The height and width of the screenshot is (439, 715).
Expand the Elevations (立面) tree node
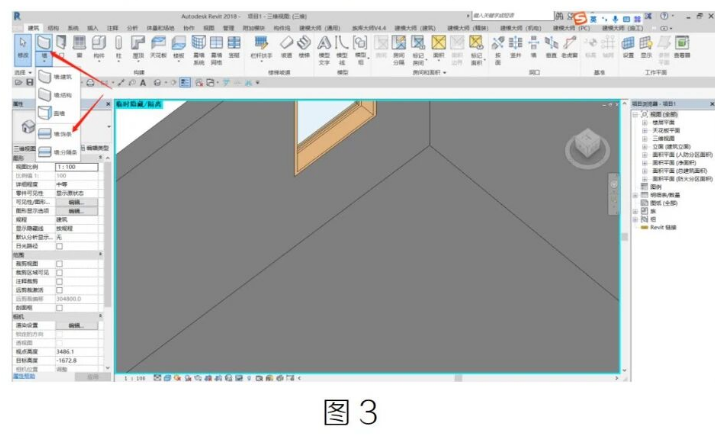click(x=644, y=147)
